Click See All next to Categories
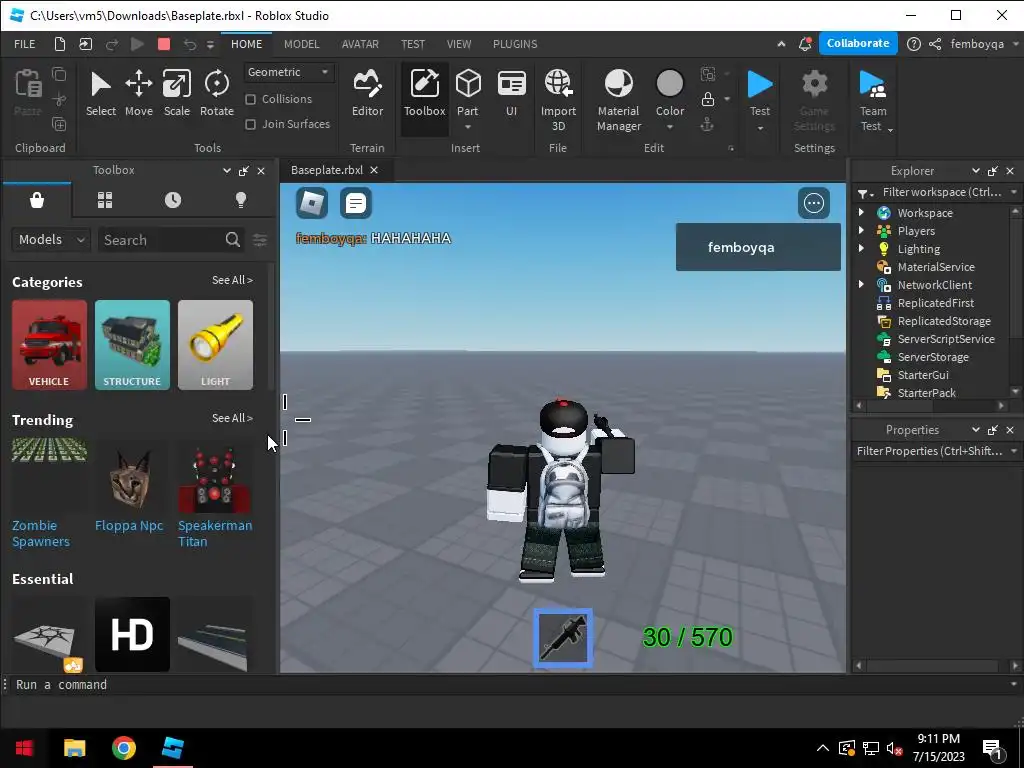This screenshot has width=1024, height=768. (x=232, y=280)
